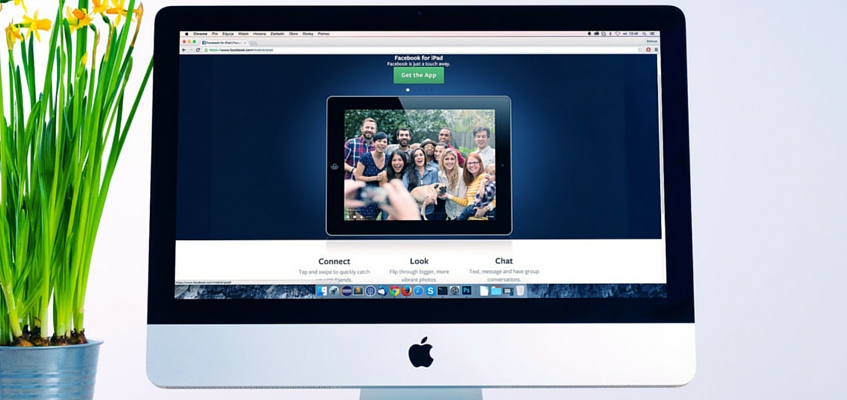
Task: Open the Apple menu
Action: (x=186, y=34)
